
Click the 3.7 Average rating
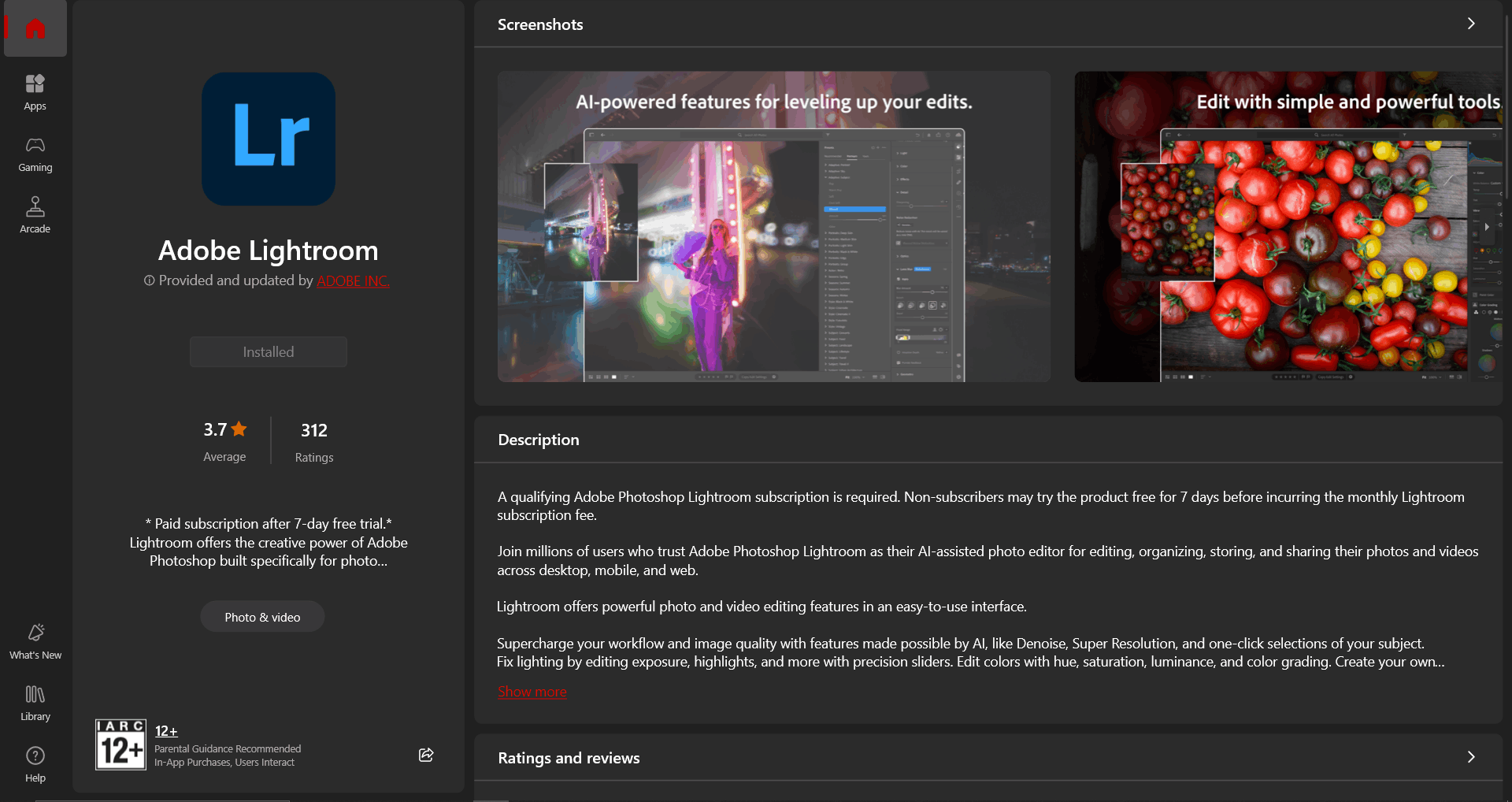pos(225,441)
